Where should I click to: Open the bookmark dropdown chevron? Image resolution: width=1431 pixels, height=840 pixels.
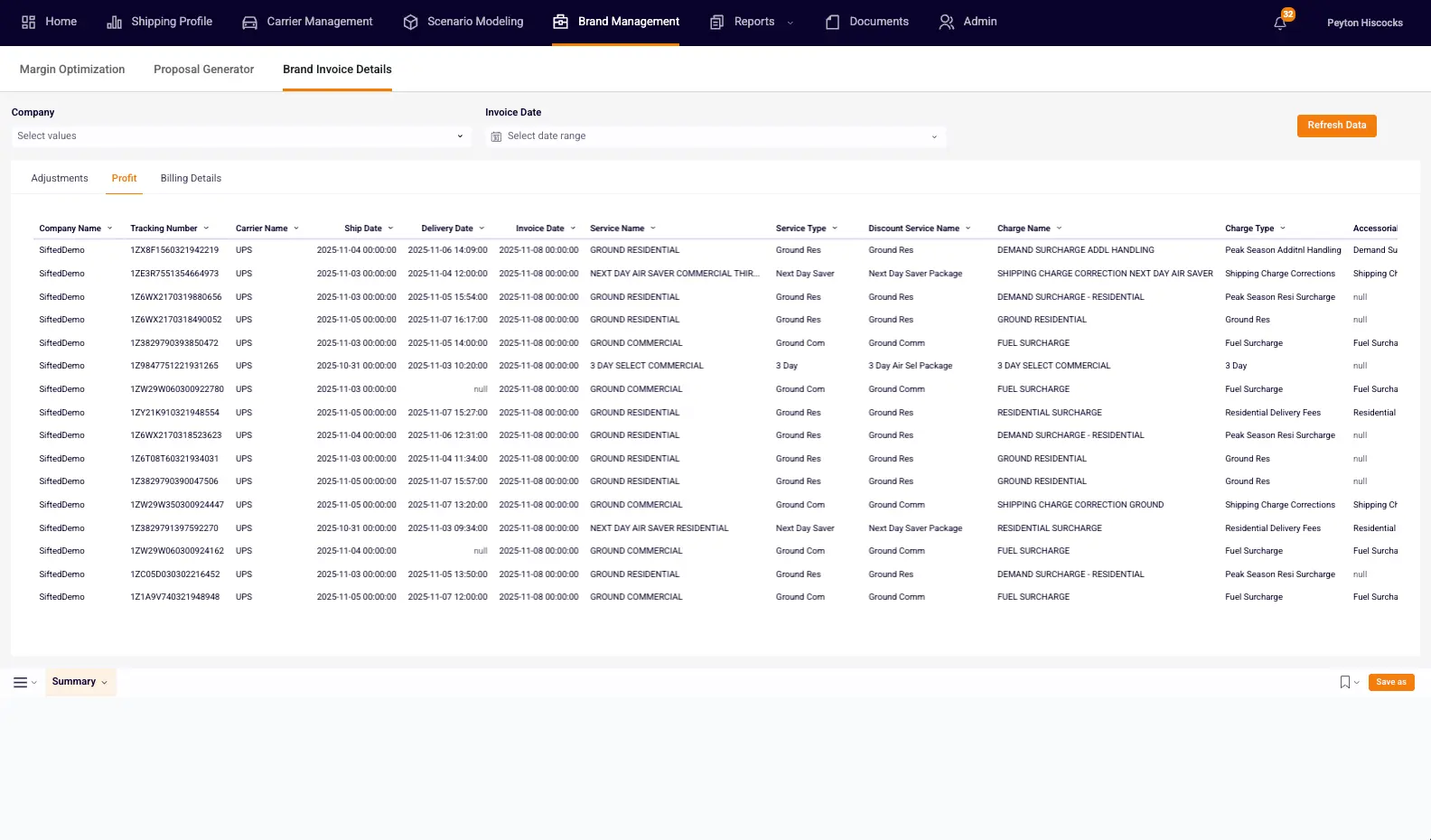pos(1356,683)
